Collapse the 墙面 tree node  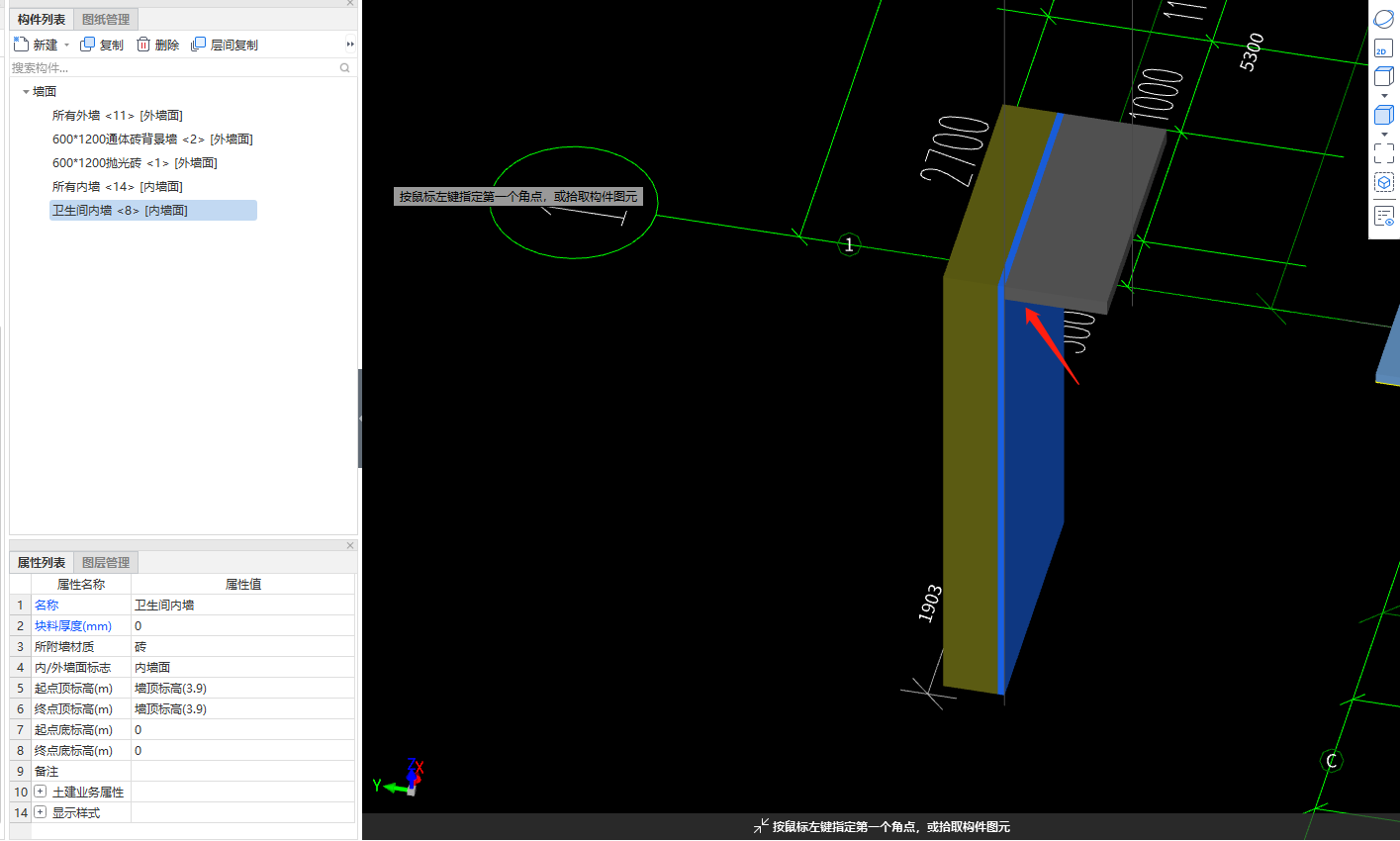tap(26, 91)
